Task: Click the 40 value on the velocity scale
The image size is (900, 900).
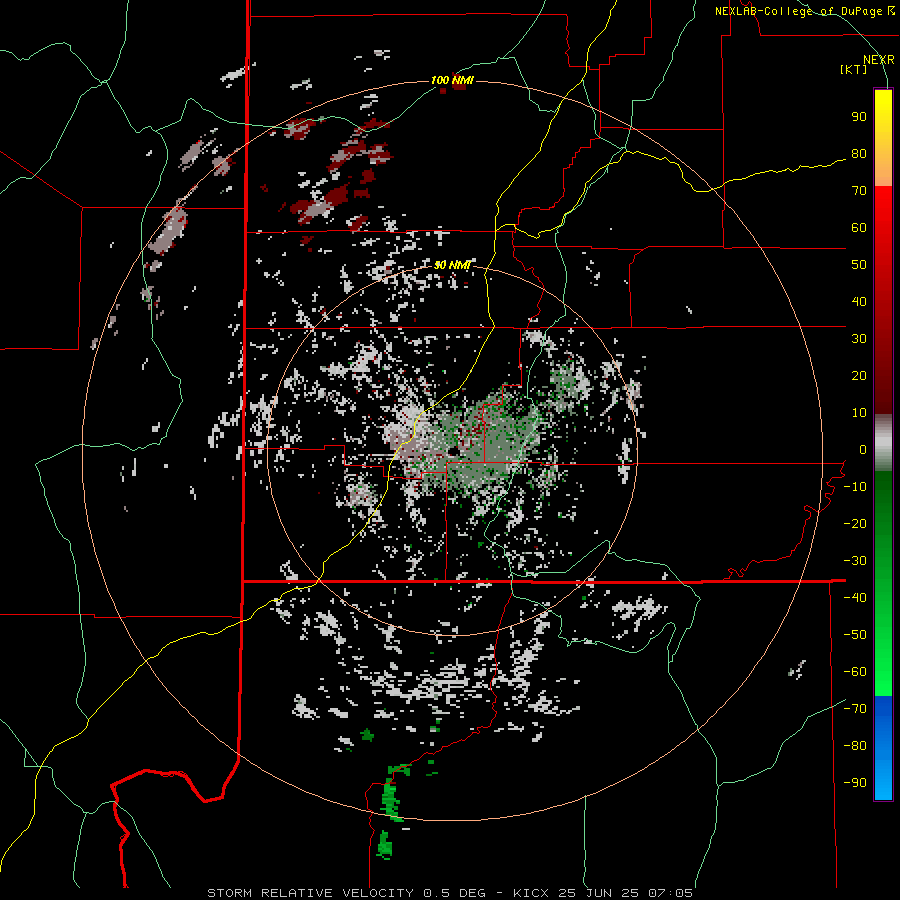Action: point(859,302)
